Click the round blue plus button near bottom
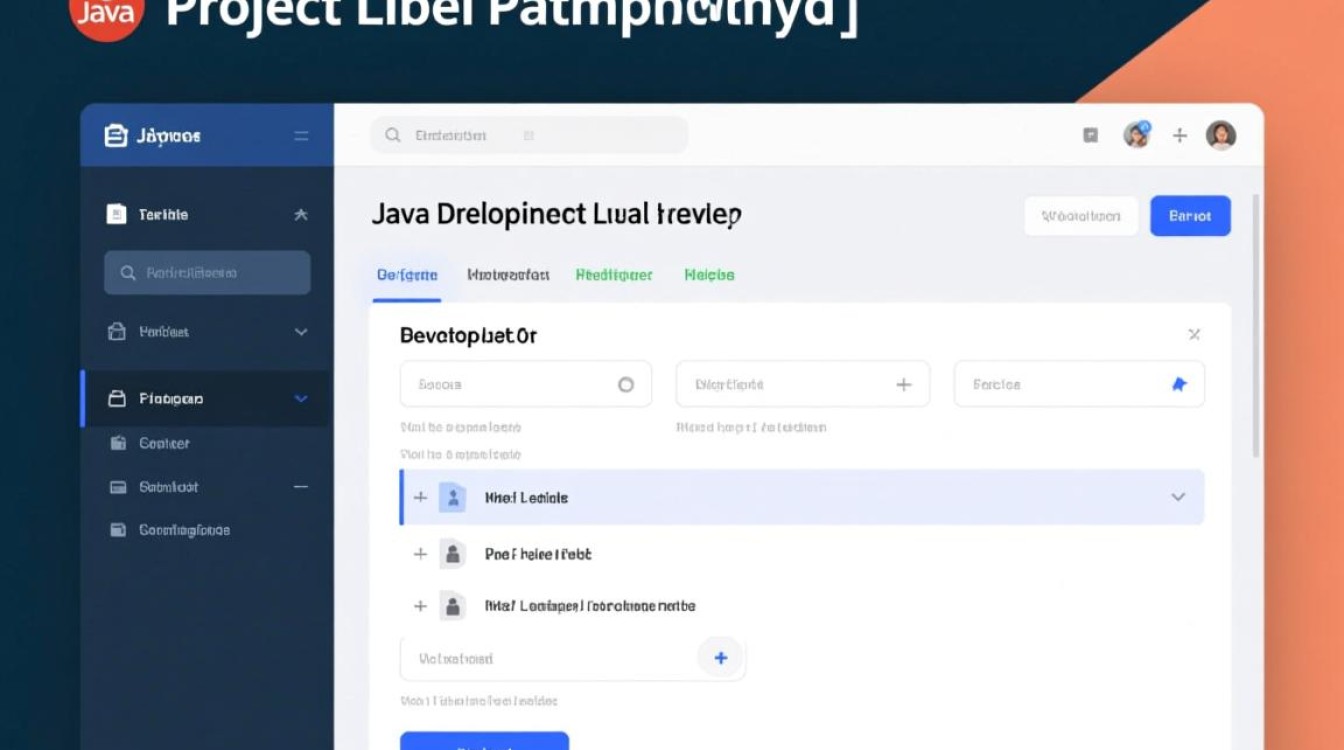Screen dimensions: 1344x750 (x=720, y=658)
